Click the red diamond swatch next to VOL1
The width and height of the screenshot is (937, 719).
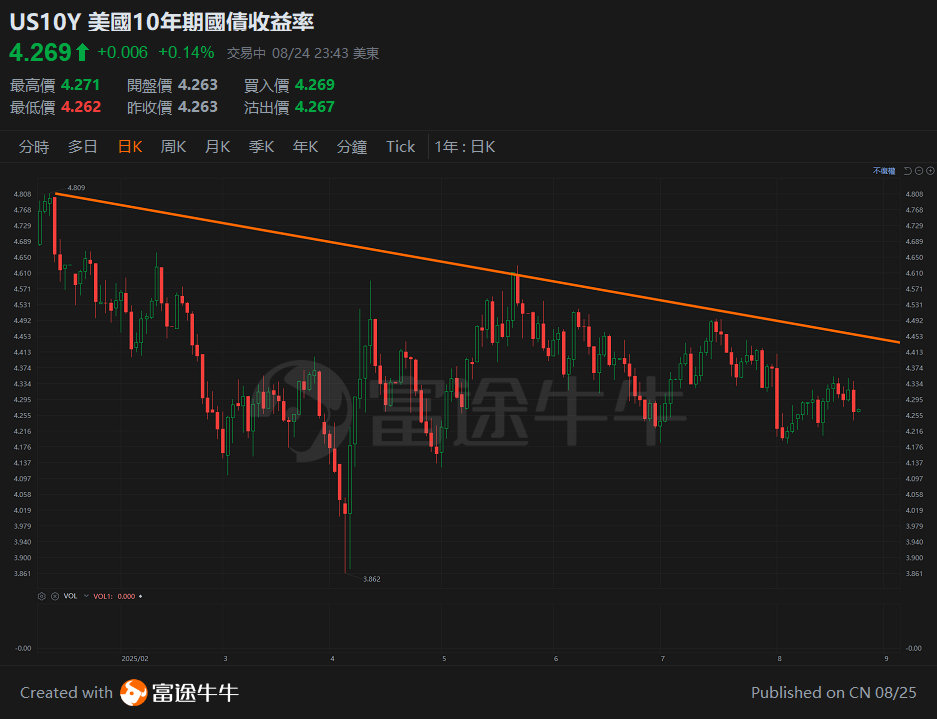(140, 595)
